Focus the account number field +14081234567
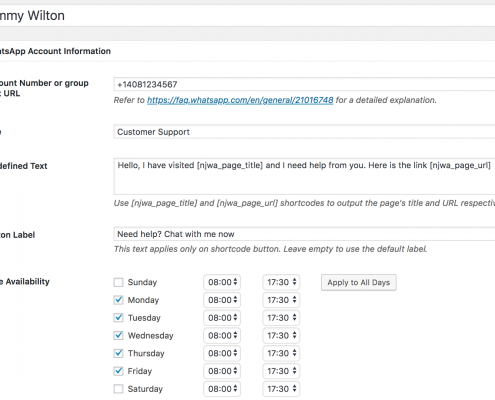The width and height of the screenshot is (495, 400). point(304,84)
